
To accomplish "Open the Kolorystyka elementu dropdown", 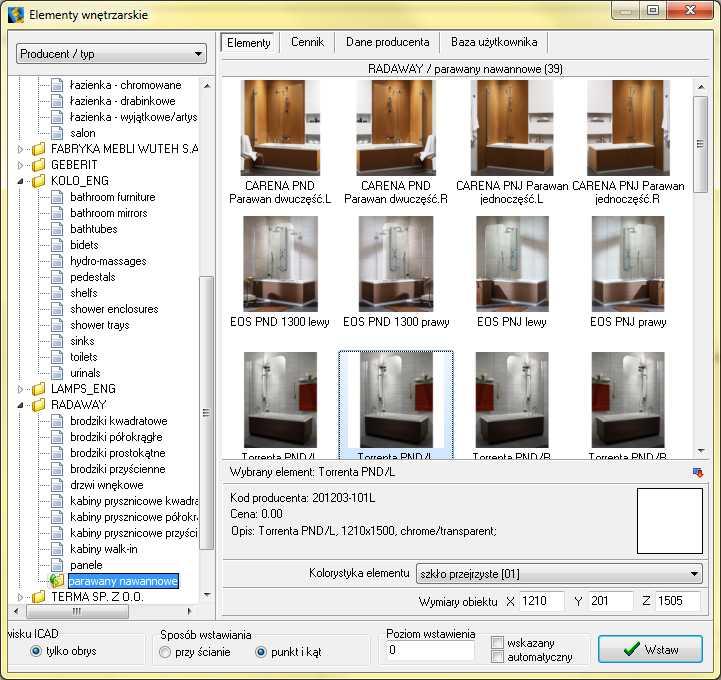I will click(559, 574).
